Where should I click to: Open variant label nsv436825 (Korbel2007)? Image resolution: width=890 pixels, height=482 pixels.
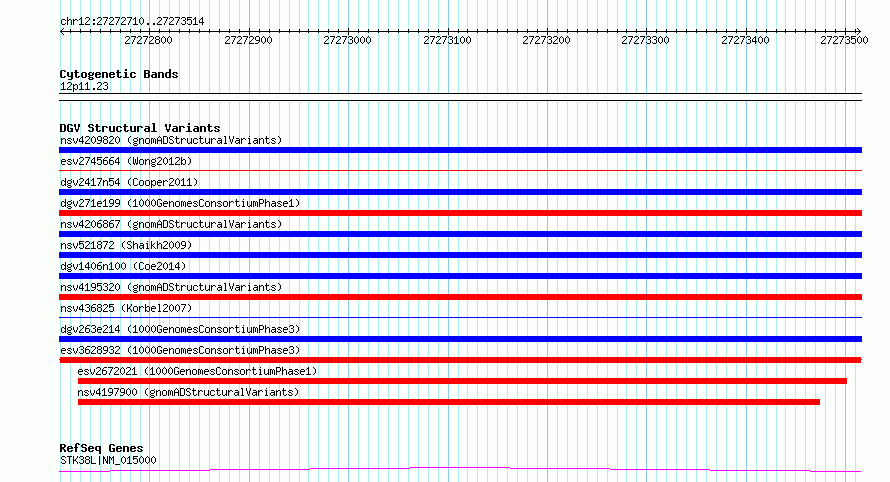click(x=126, y=308)
